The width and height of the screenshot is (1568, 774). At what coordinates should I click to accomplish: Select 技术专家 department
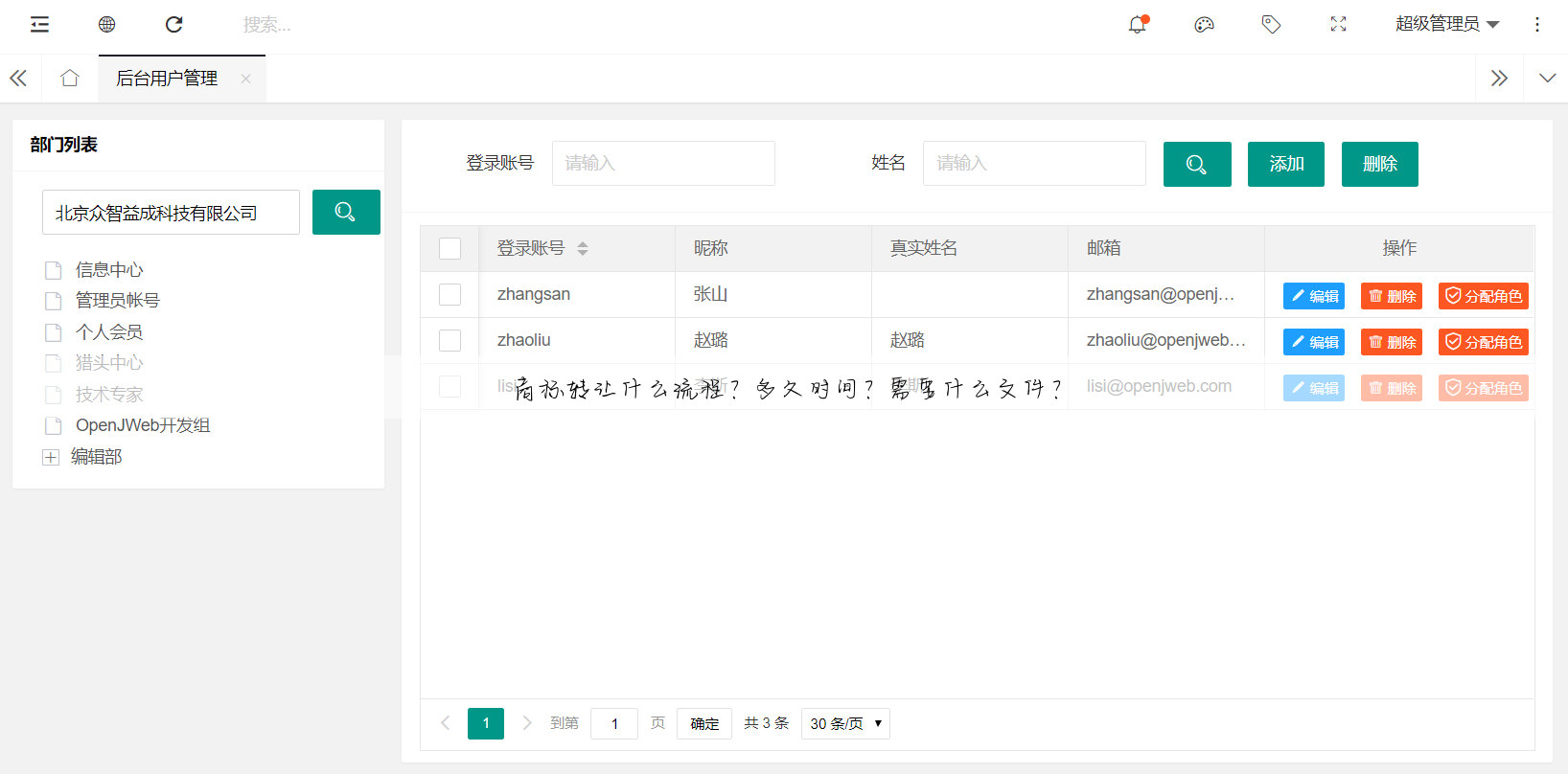pyautogui.click(x=109, y=395)
